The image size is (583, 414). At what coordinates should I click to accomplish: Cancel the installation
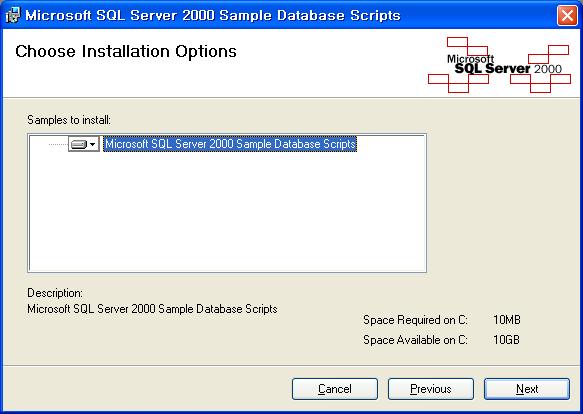coord(335,389)
